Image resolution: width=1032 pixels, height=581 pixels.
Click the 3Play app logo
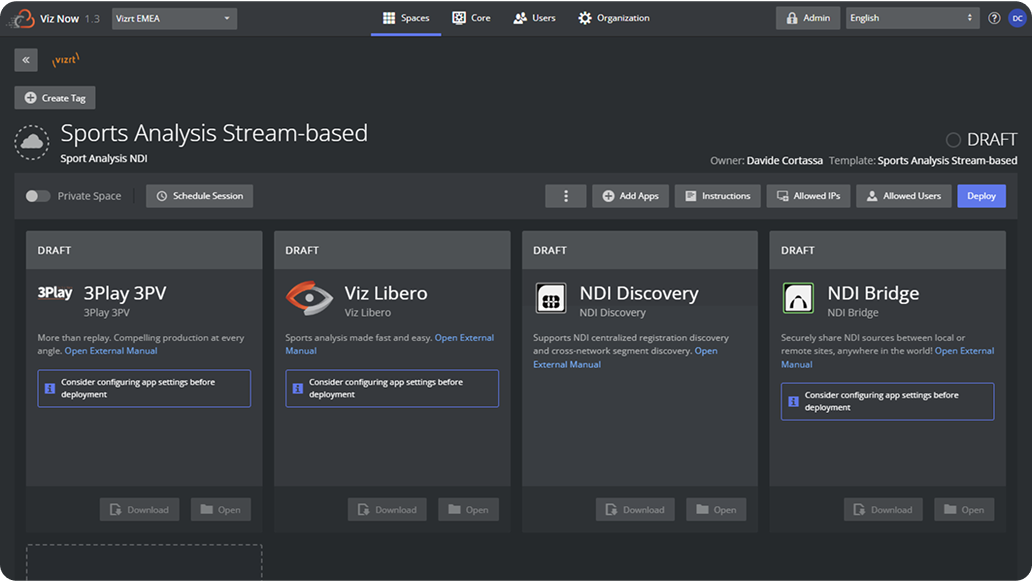tap(55, 293)
